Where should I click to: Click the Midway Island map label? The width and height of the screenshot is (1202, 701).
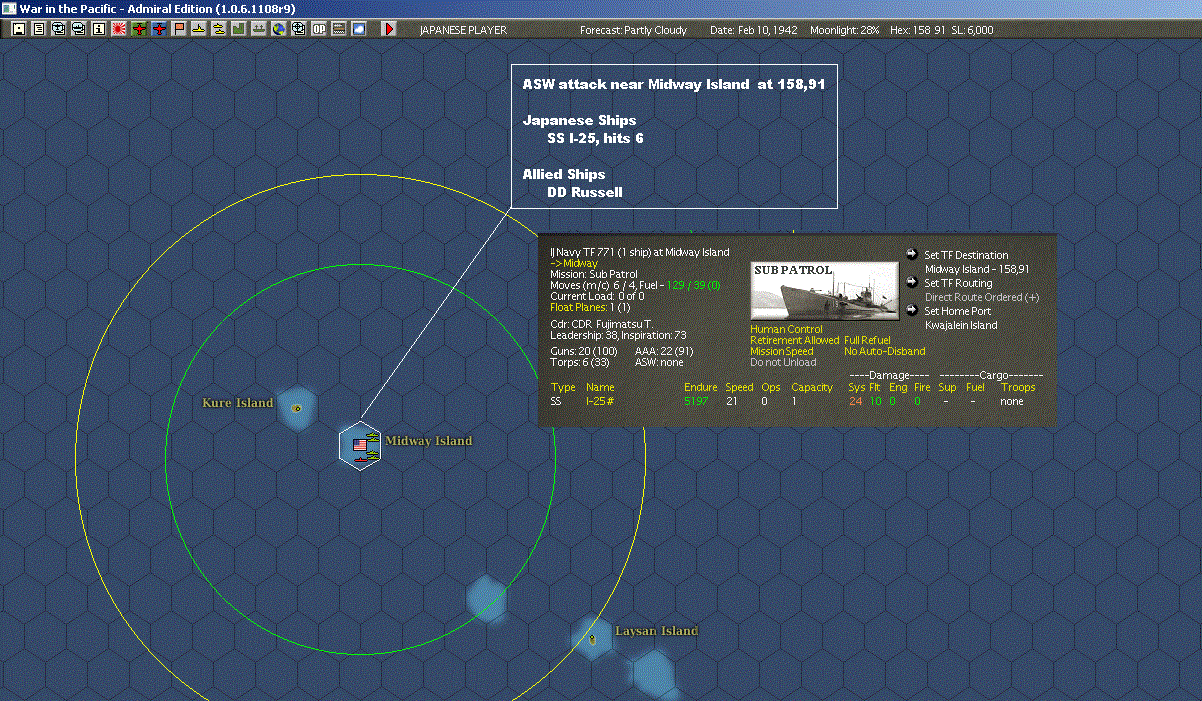[x=428, y=441]
